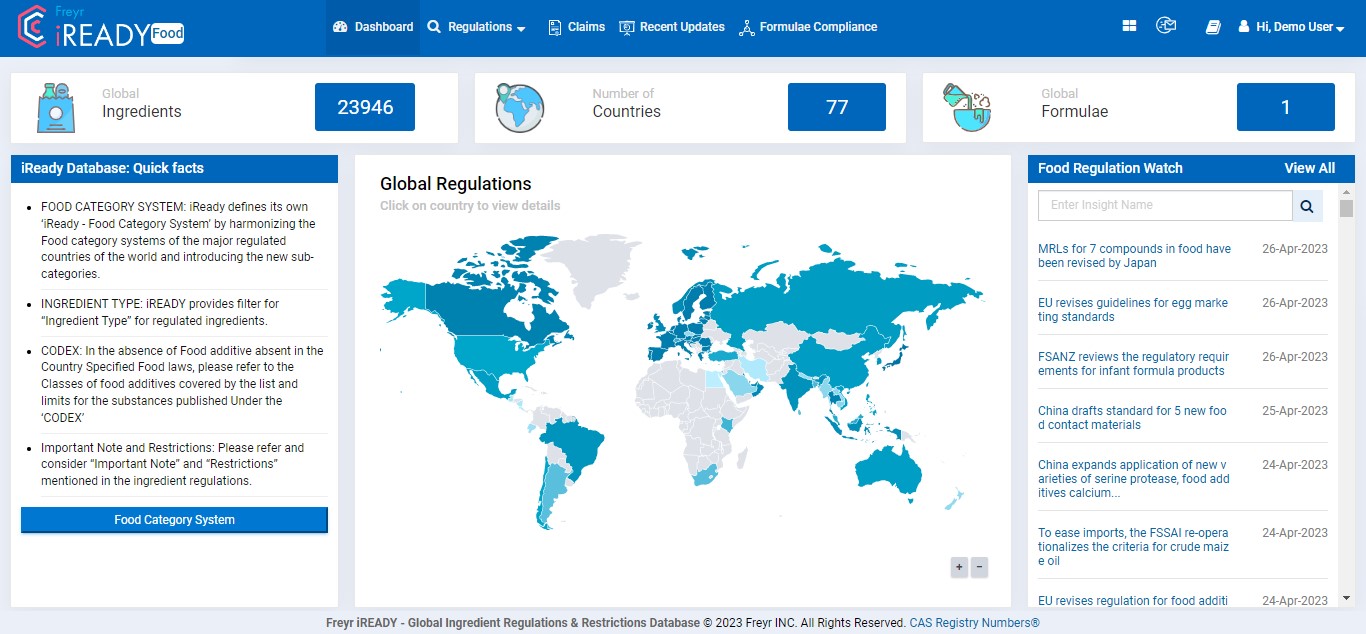
Task: Focus the Enter Insight Name search field
Action: coord(1165,206)
